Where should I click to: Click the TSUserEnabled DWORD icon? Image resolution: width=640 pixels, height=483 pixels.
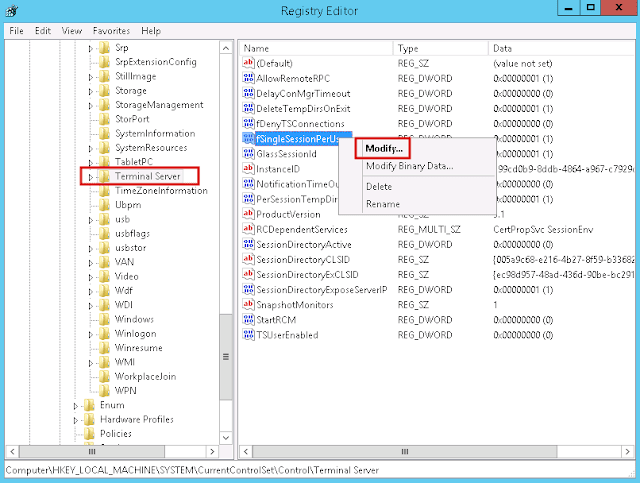pos(248,335)
